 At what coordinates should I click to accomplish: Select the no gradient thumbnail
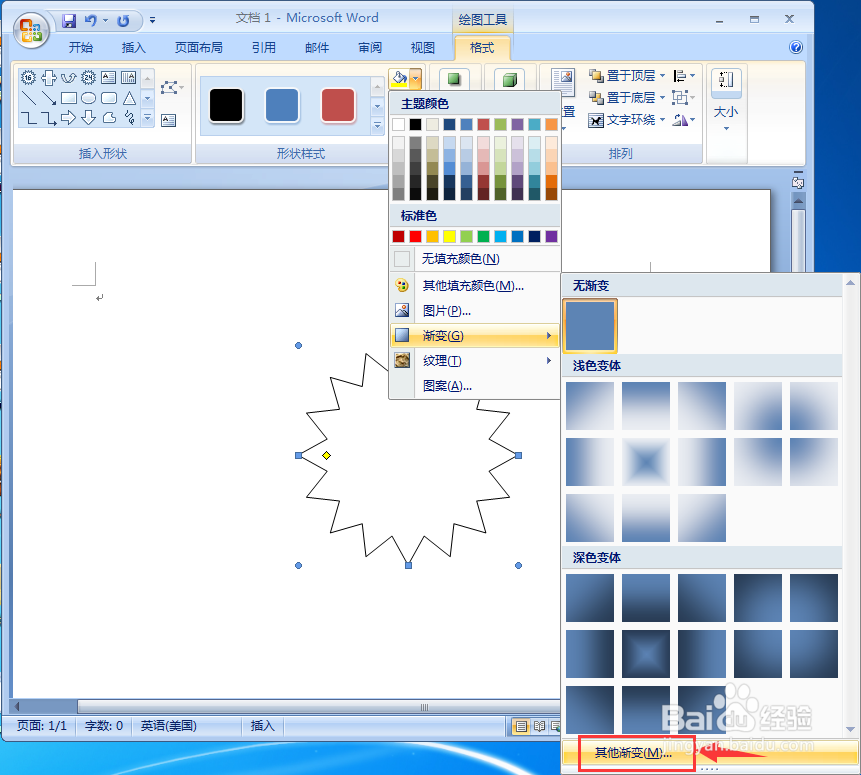coord(590,326)
